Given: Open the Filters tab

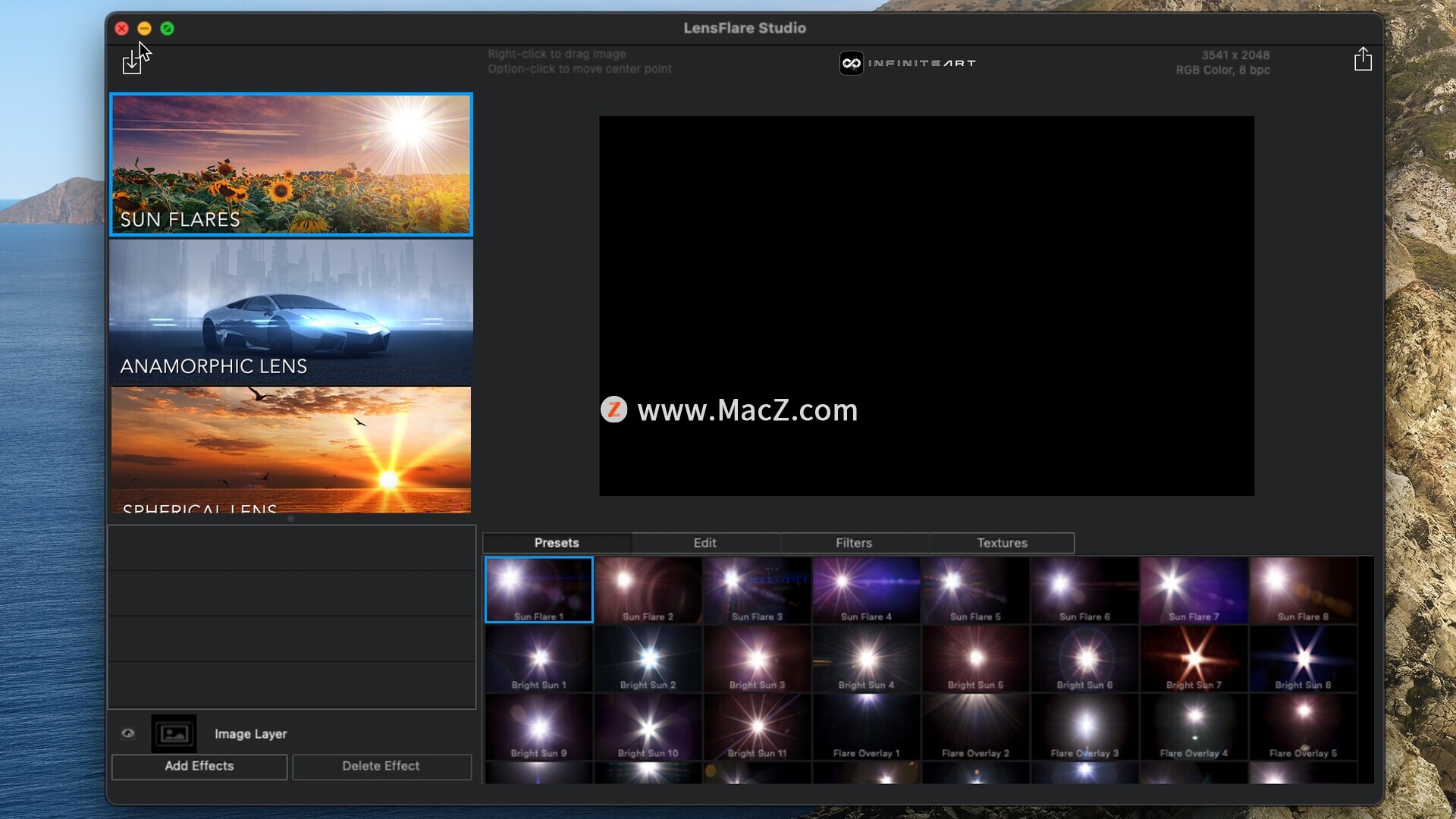Looking at the screenshot, I should point(854,543).
